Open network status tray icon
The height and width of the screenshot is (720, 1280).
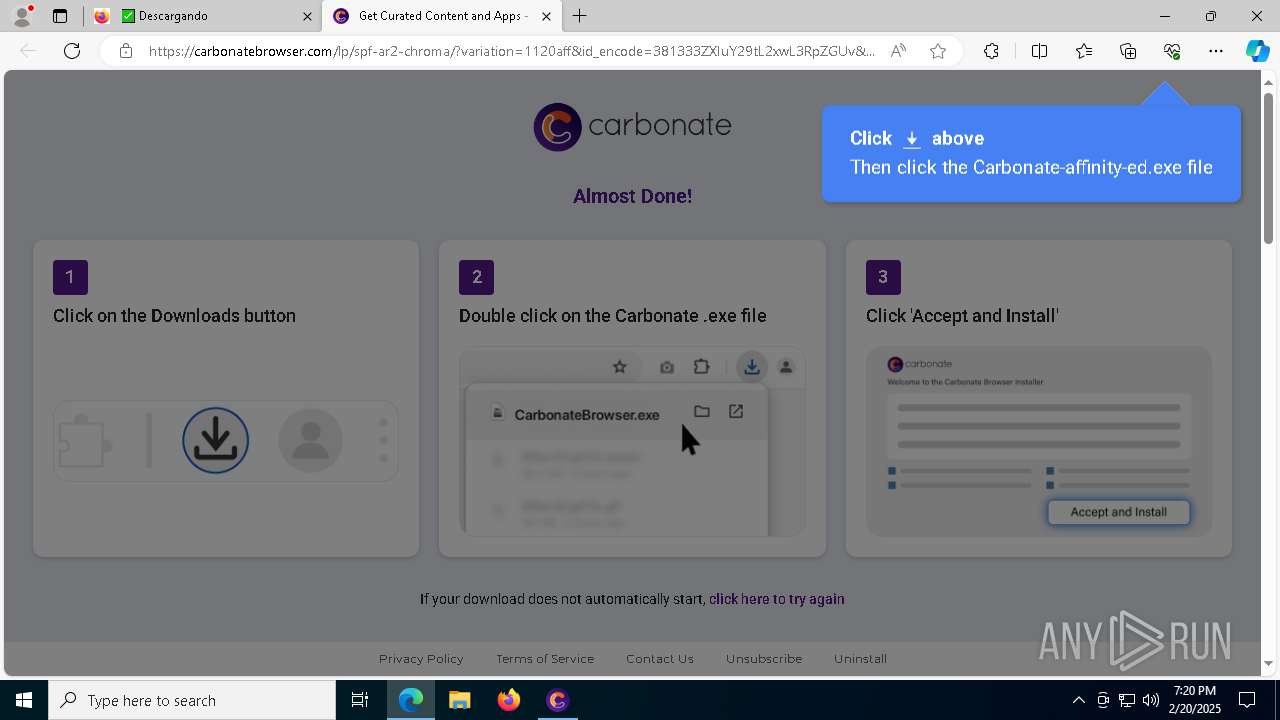click(1127, 700)
